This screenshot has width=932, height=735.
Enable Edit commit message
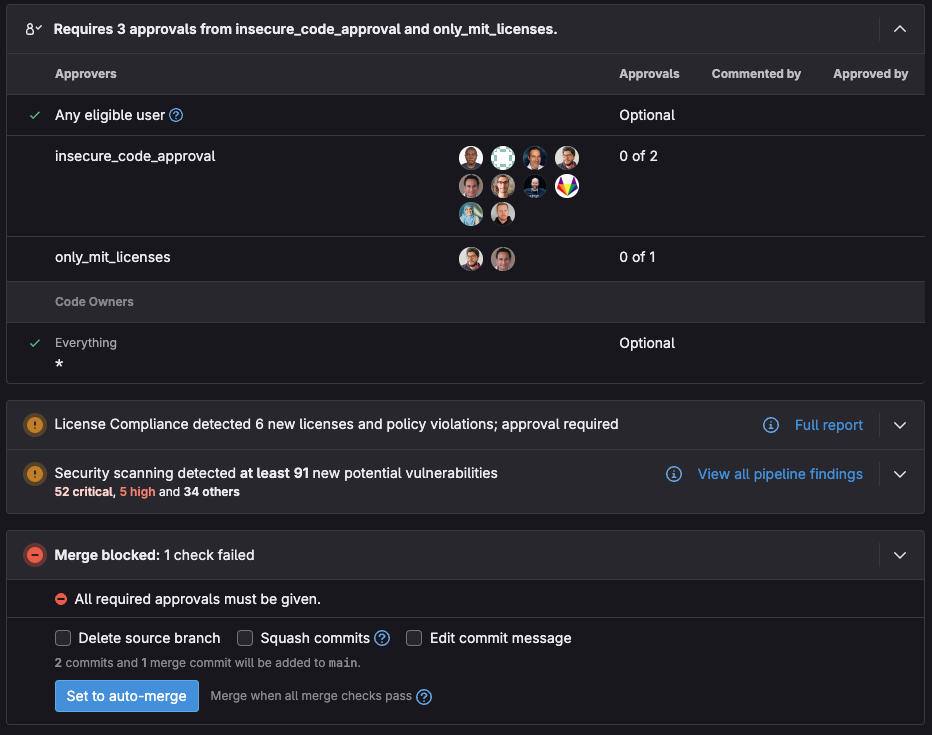(x=414, y=637)
